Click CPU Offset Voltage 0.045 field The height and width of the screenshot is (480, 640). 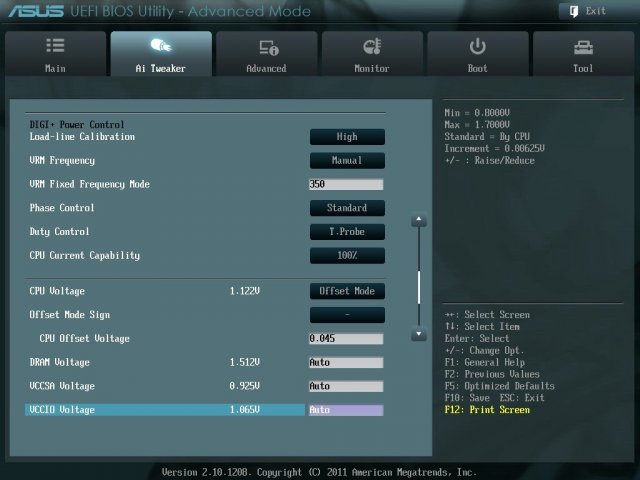(x=346, y=338)
